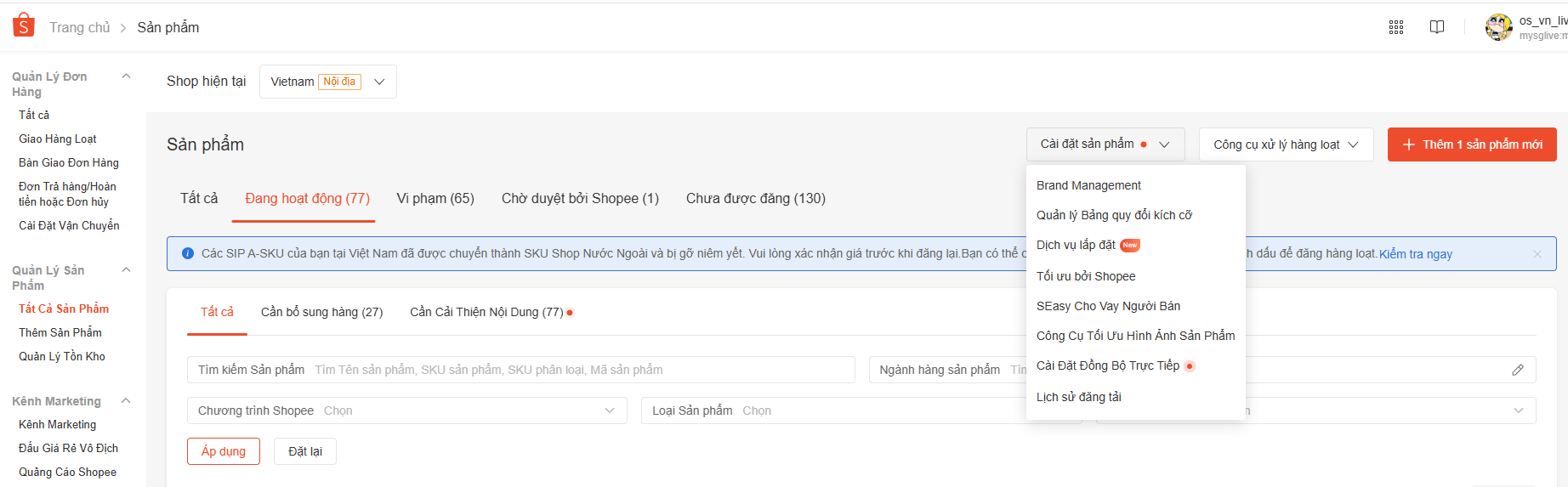Click Thêm 1 sản phẩm mới button

tap(1472, 144)
